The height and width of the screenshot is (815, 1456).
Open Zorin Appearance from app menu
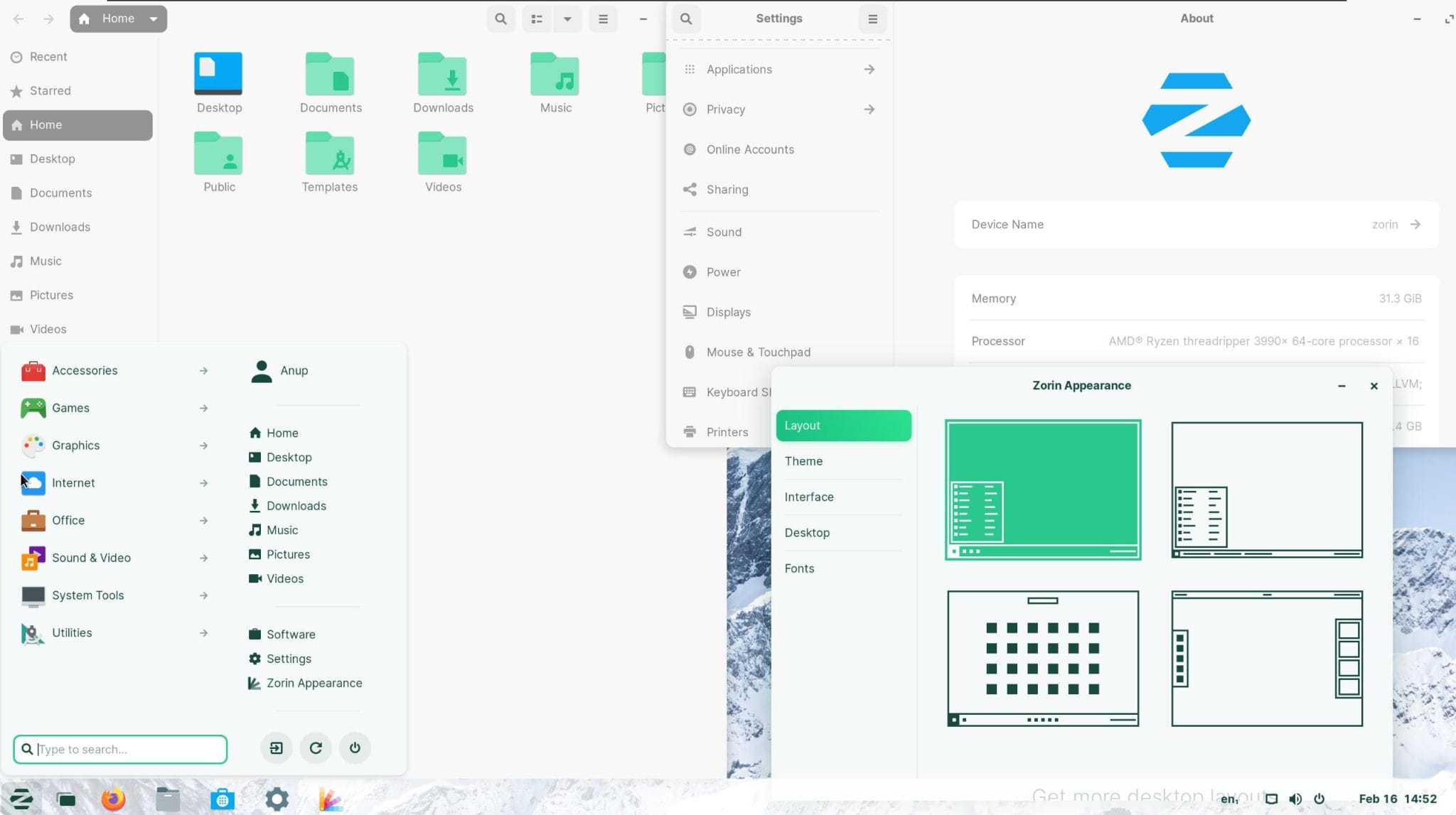tap(314, 683)
